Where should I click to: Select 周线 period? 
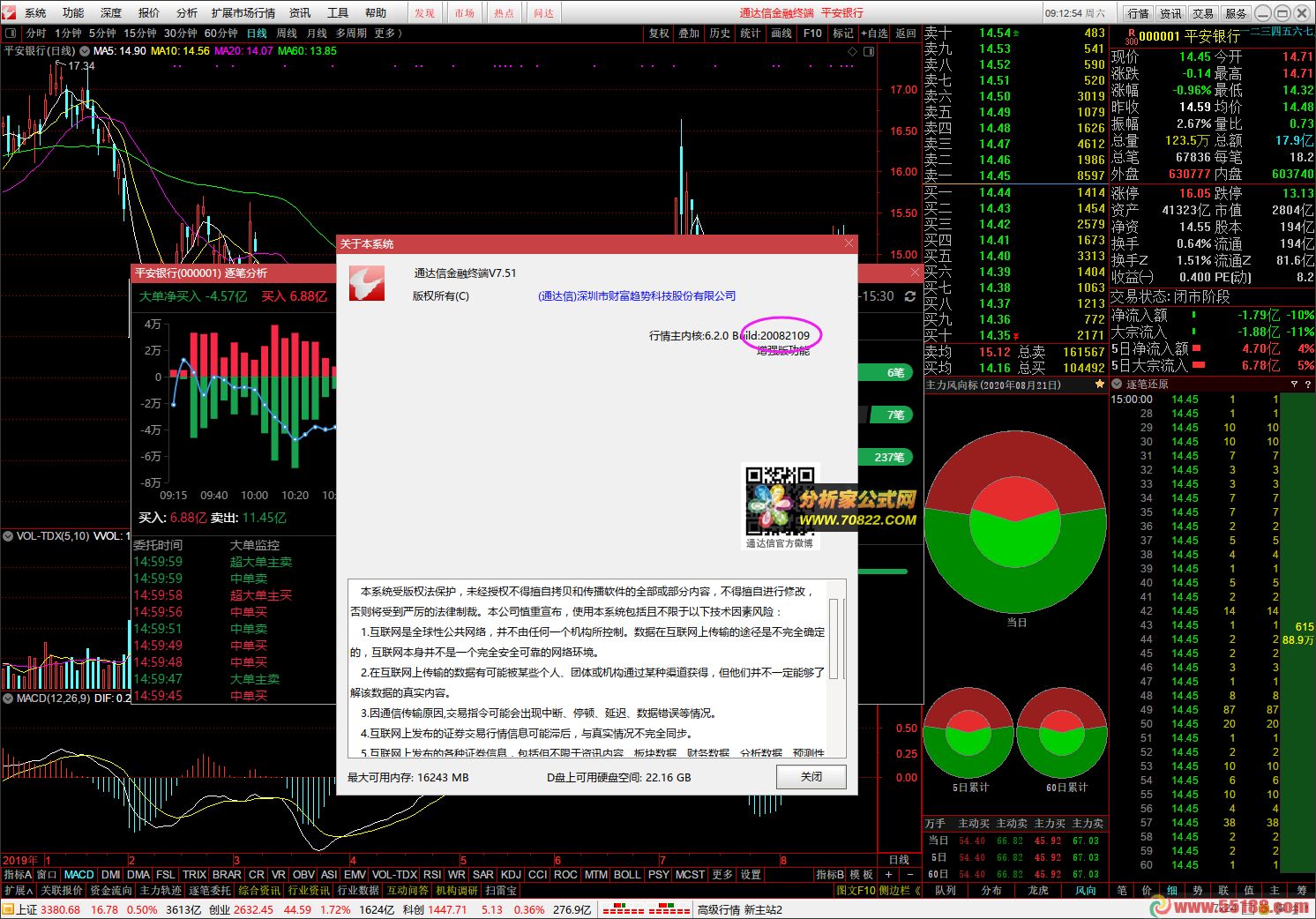pyautogui.click(x=287, y=34)
